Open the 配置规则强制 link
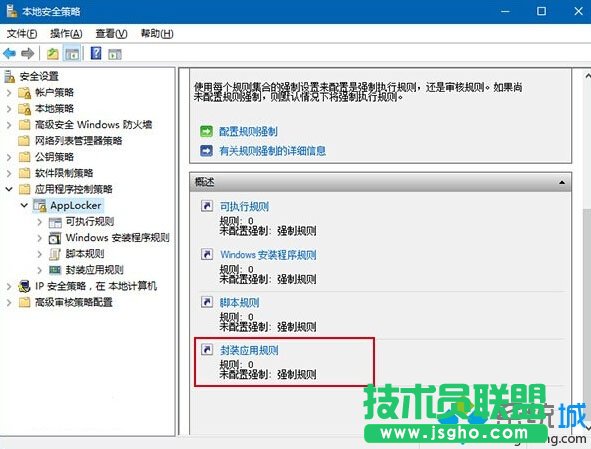Viewport: 591px width, 449px height. point(248,132)
